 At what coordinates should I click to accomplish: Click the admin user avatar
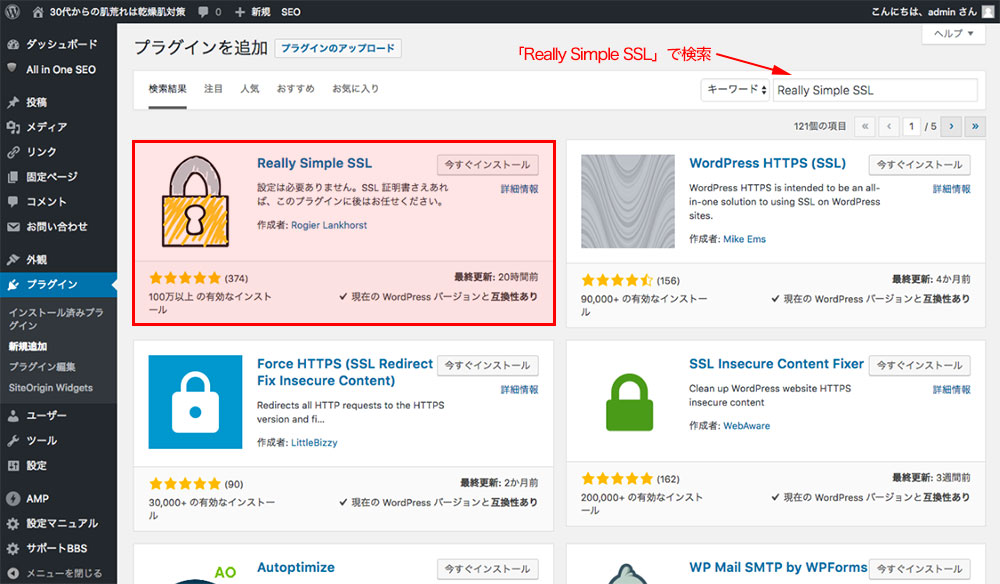coord(988,11)
